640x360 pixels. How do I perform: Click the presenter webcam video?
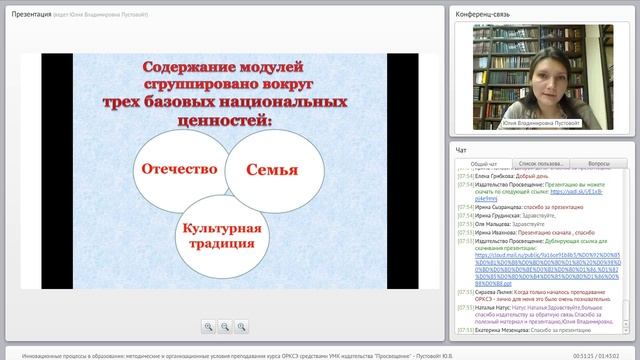pyautogui.click(x=543, y=77)
